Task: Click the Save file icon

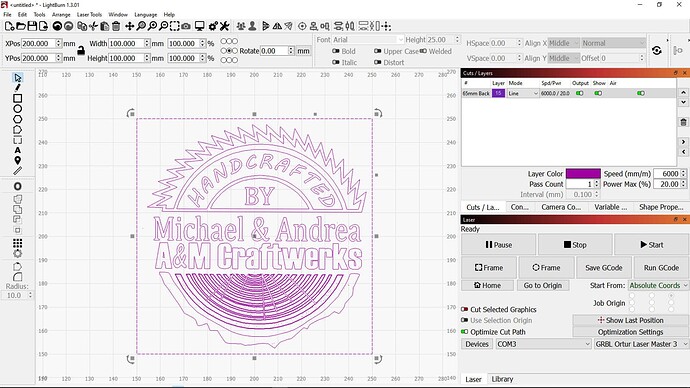Action: point(32,26)
